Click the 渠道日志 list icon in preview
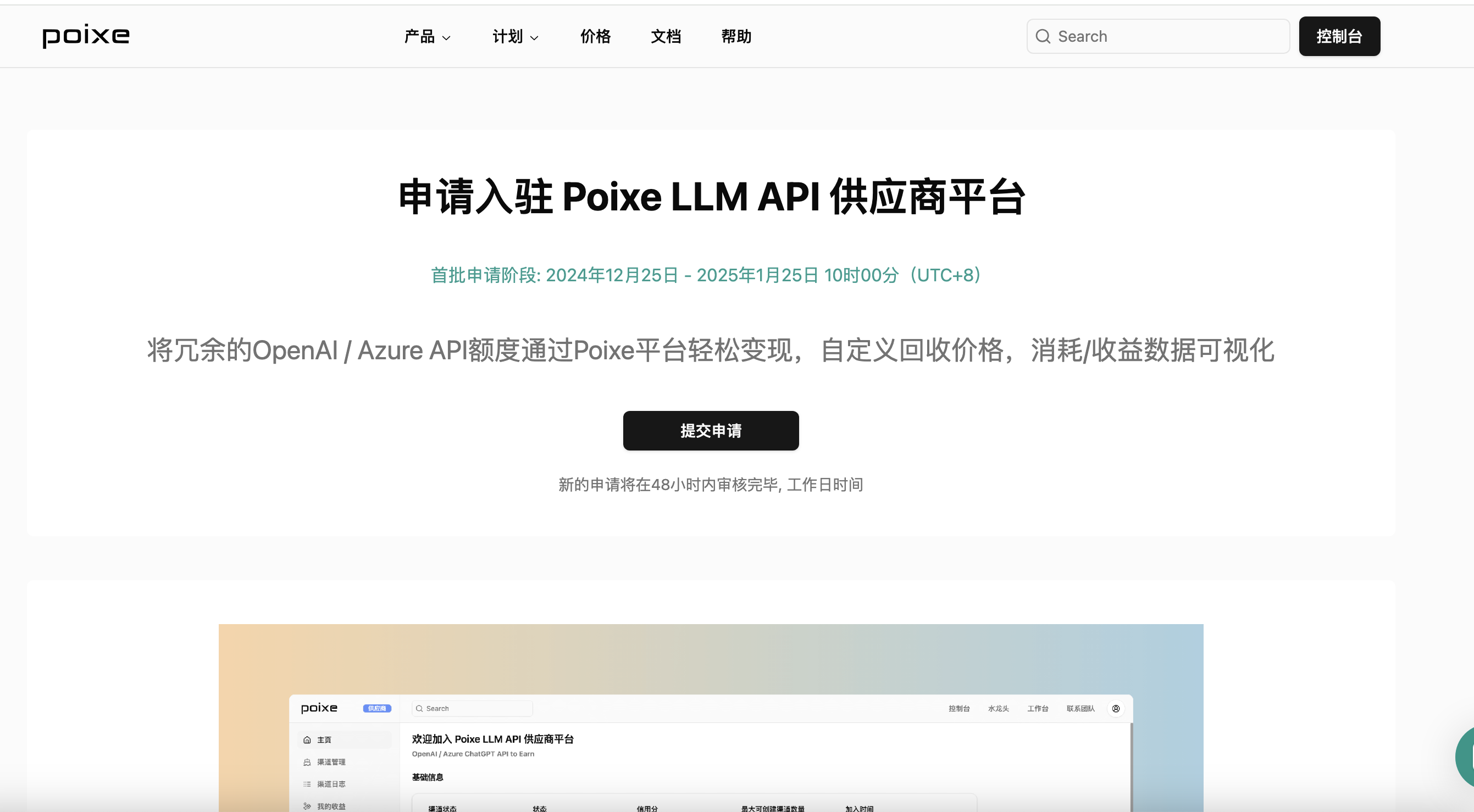This screenshot has height=812, width=1474. point(307,784)
